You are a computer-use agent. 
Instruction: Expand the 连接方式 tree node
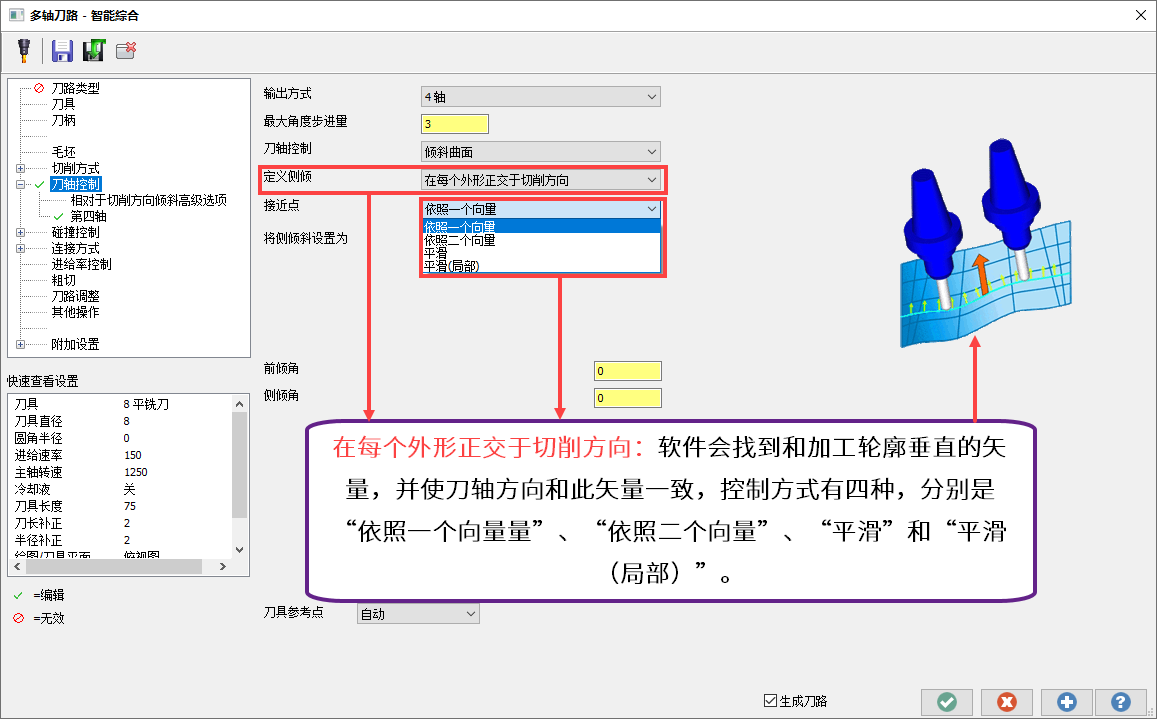click(21, 249)
